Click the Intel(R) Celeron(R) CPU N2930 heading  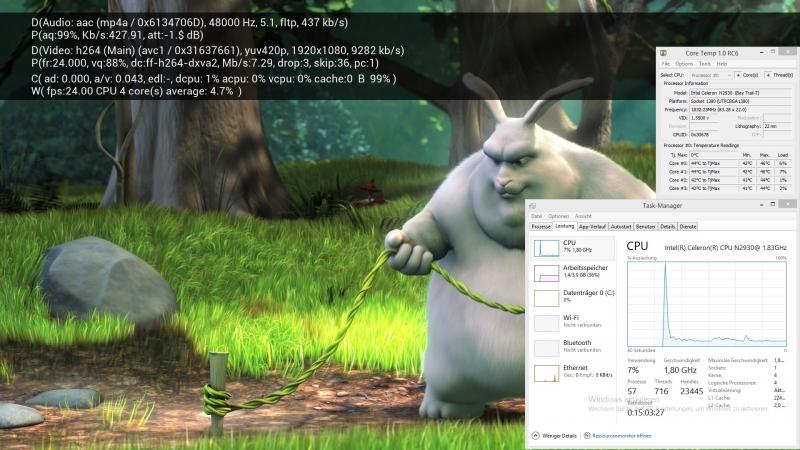726,247
